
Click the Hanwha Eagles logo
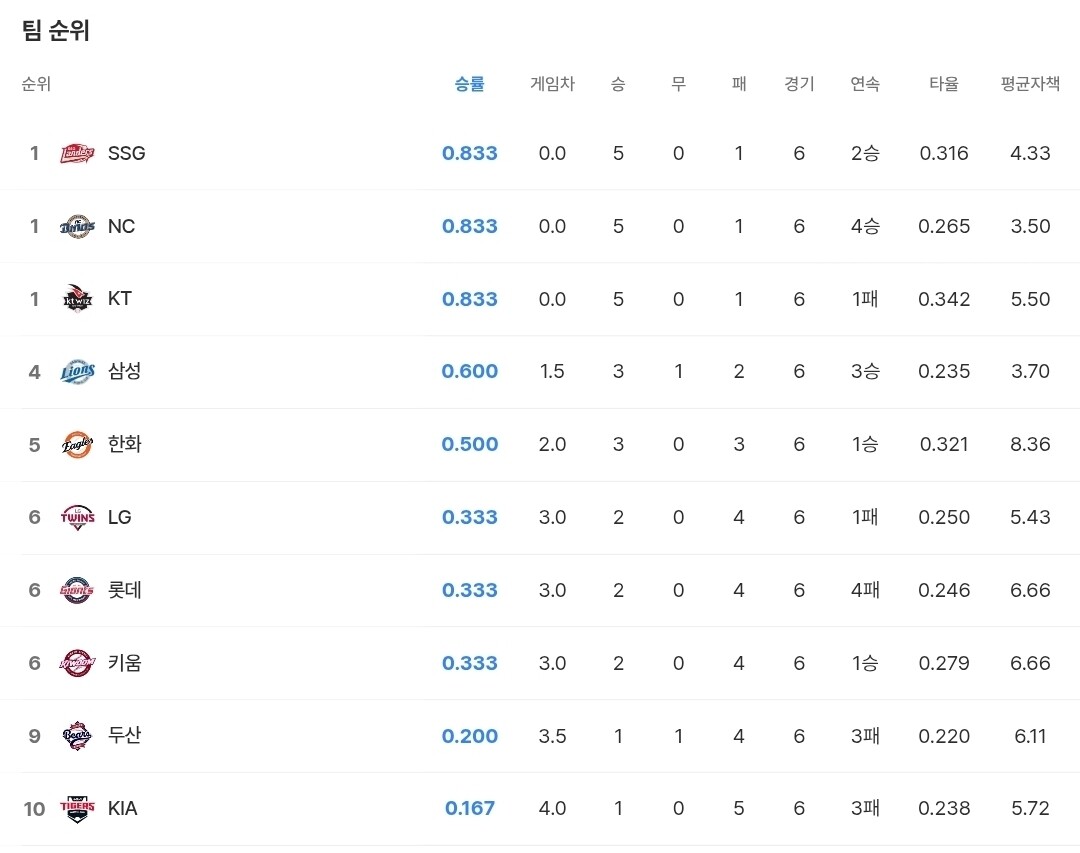point(77,444)
